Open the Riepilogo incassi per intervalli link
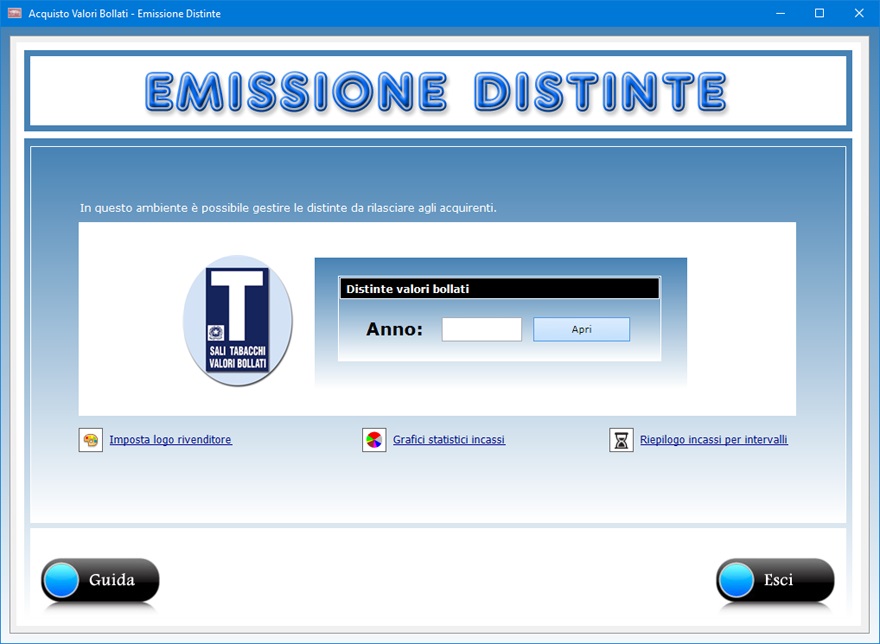 point(714,440)
